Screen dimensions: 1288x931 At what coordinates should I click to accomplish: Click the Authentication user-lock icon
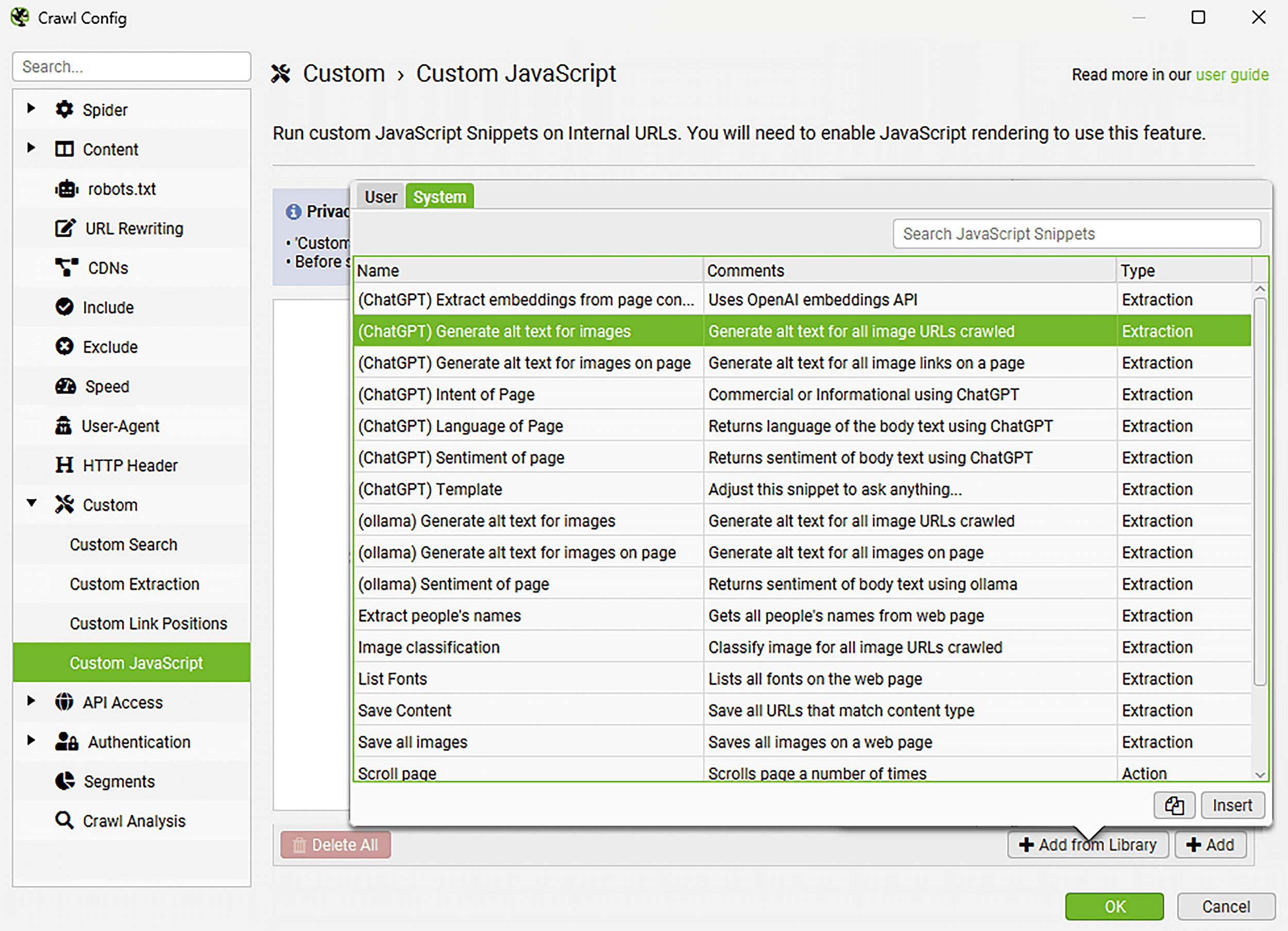pyautogui.click(x=66, y=741)
